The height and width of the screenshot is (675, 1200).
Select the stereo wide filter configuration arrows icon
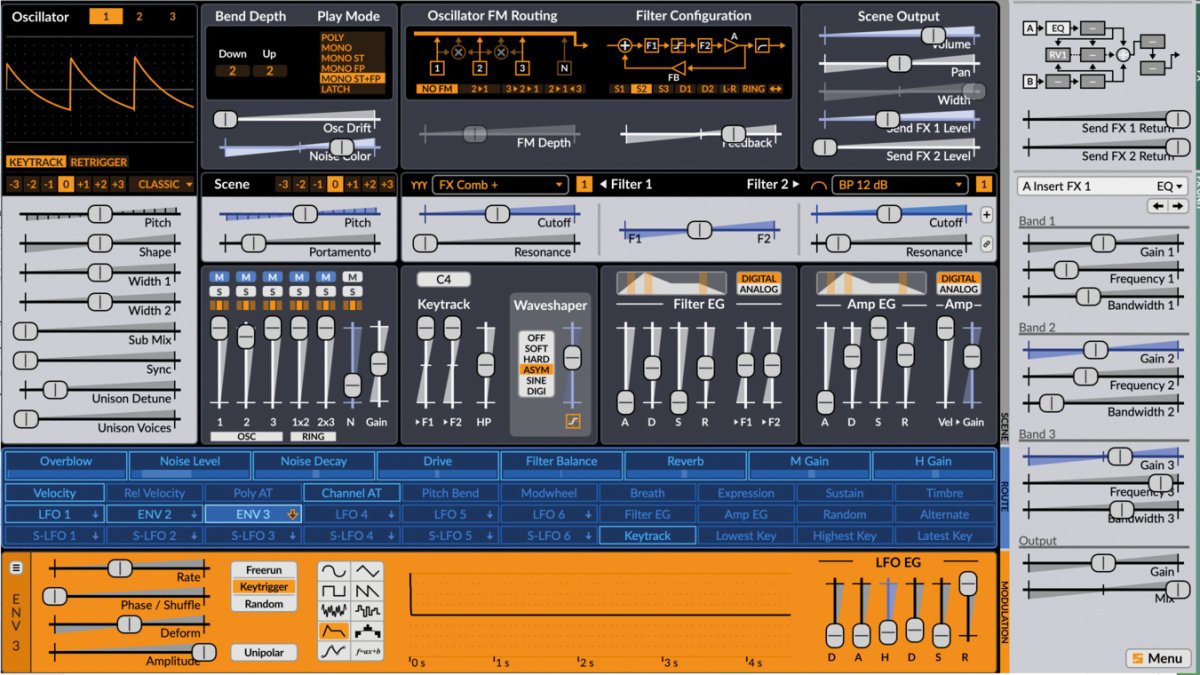tap(777, 89)
